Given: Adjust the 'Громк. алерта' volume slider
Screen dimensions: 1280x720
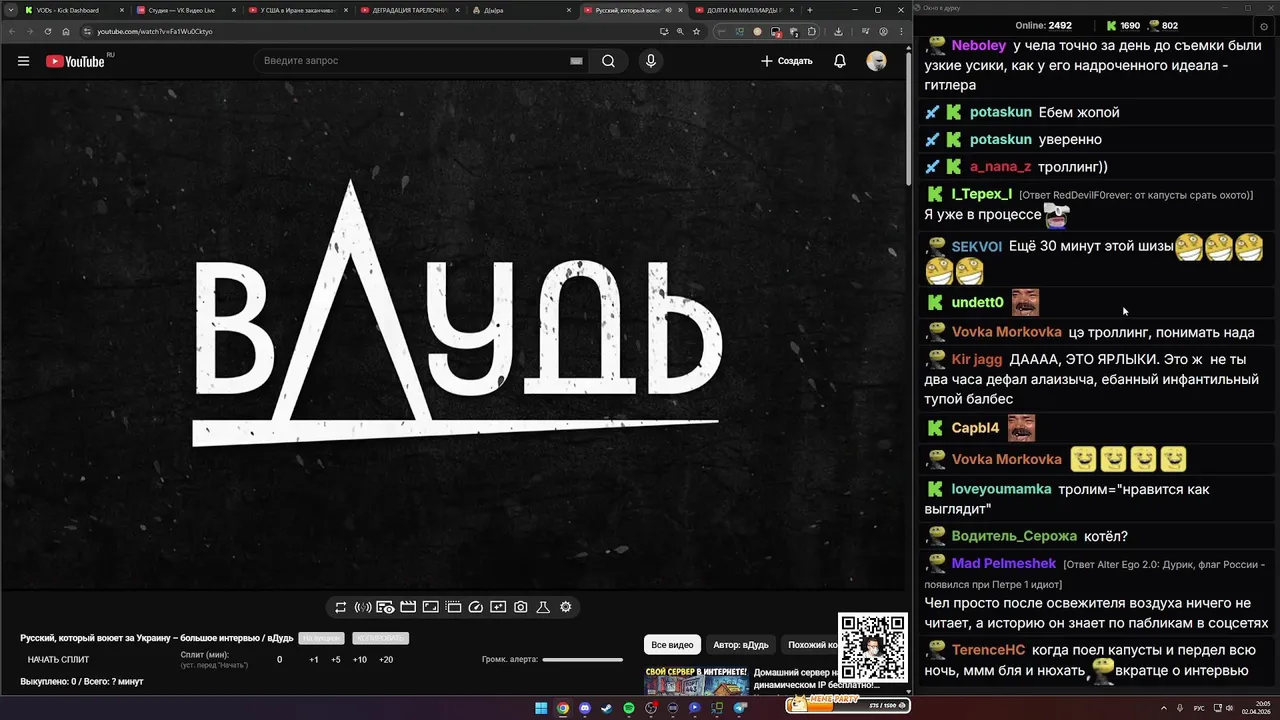Looking at the screenshot, I should click(x=582, y=660).
